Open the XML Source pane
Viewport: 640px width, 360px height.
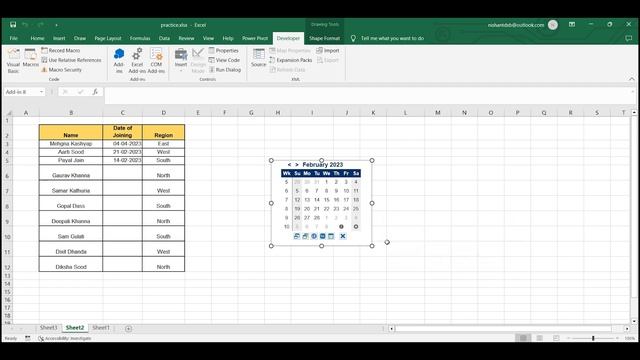[258, 58]
